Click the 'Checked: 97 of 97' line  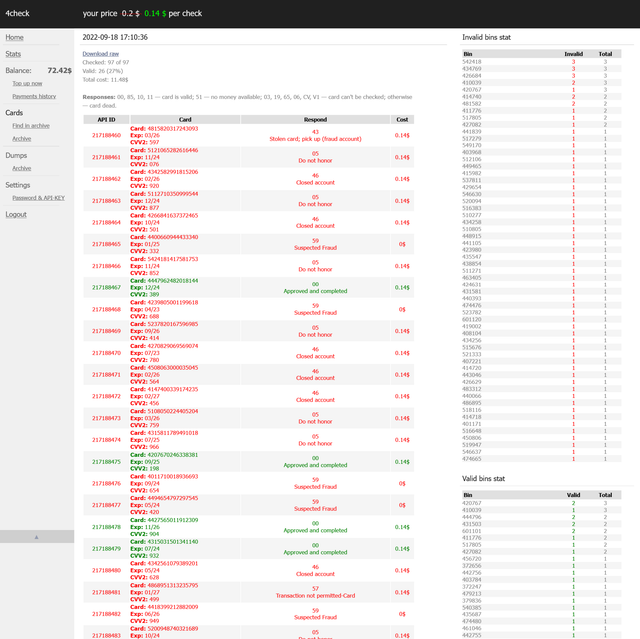click(106, 62)
